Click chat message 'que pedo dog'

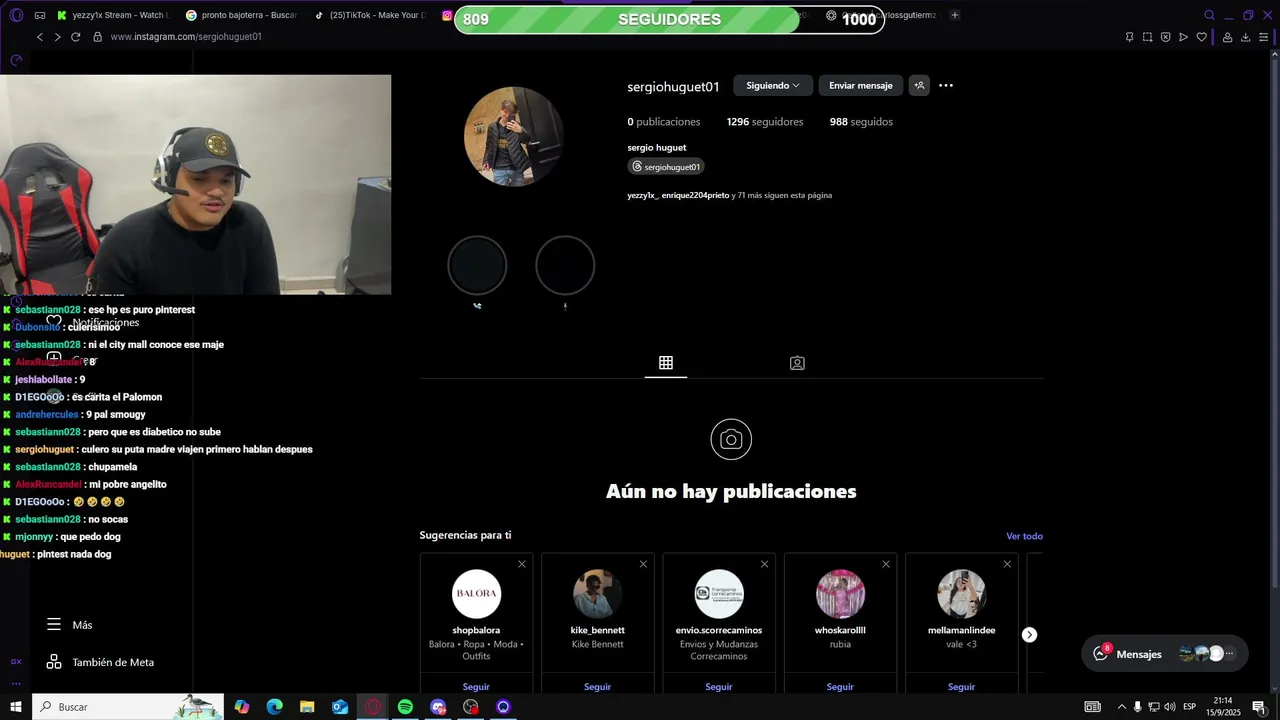[x=89, y=537]
